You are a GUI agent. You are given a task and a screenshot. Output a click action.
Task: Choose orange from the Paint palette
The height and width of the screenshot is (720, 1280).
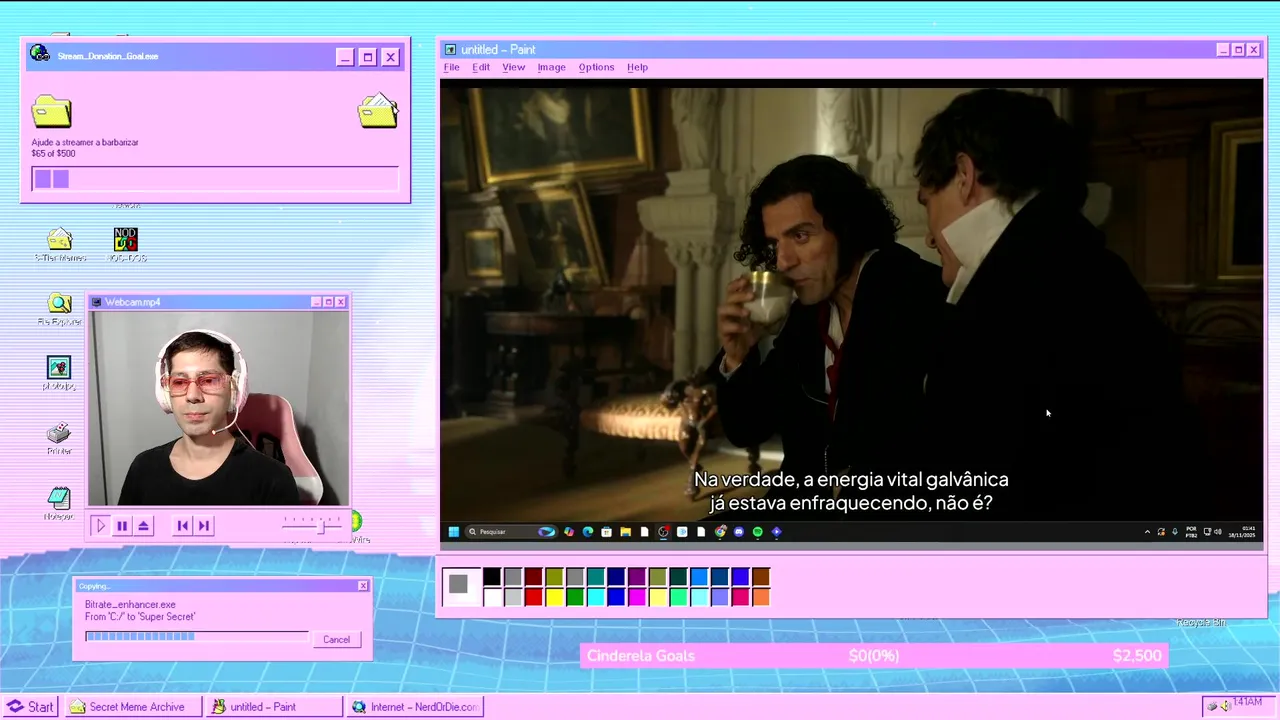pyautogui.click(x=761, y=597)
